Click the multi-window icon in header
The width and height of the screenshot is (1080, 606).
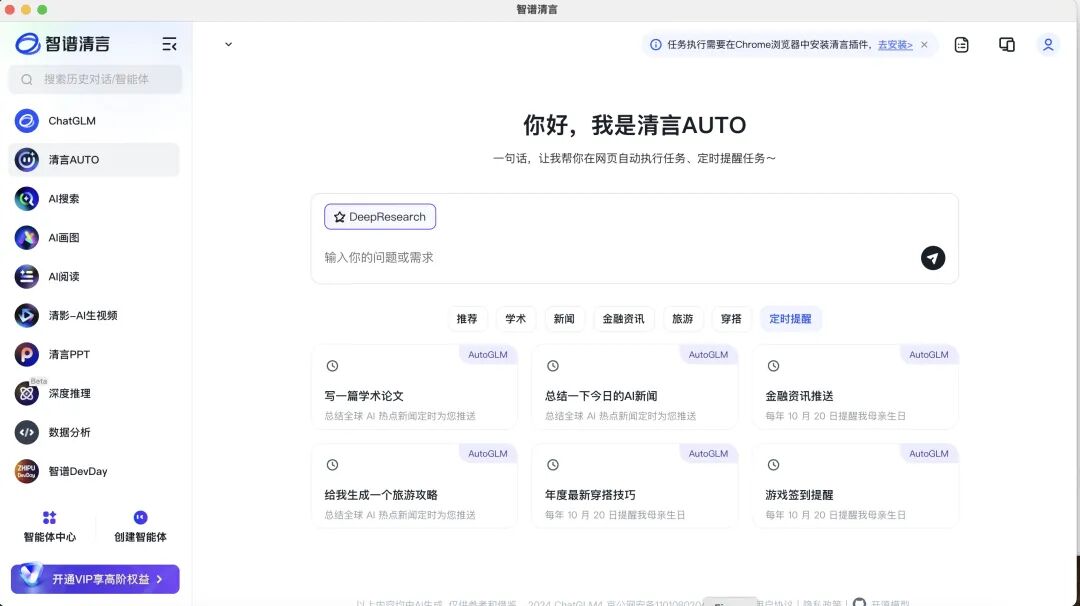point(1007,45)
